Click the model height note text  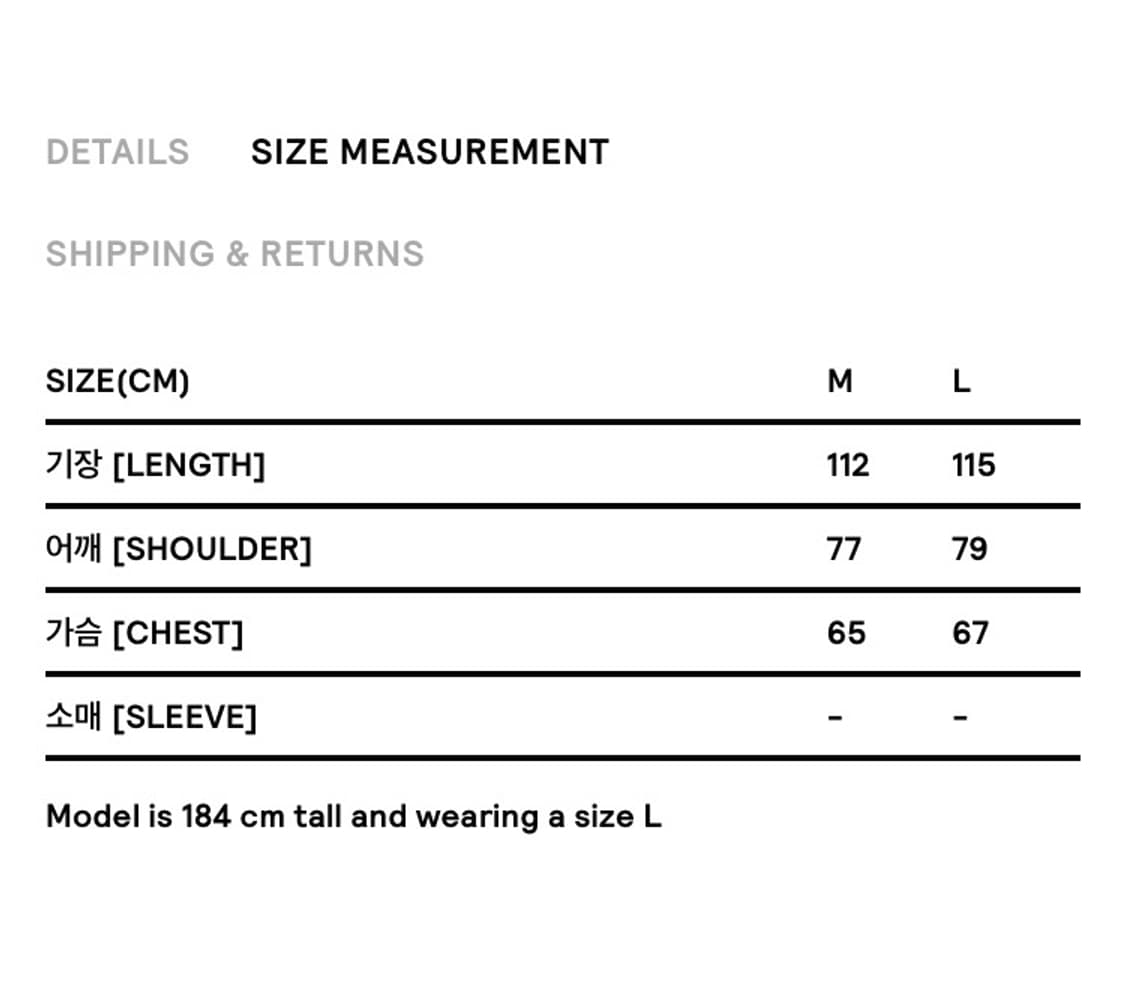[300, 817]
